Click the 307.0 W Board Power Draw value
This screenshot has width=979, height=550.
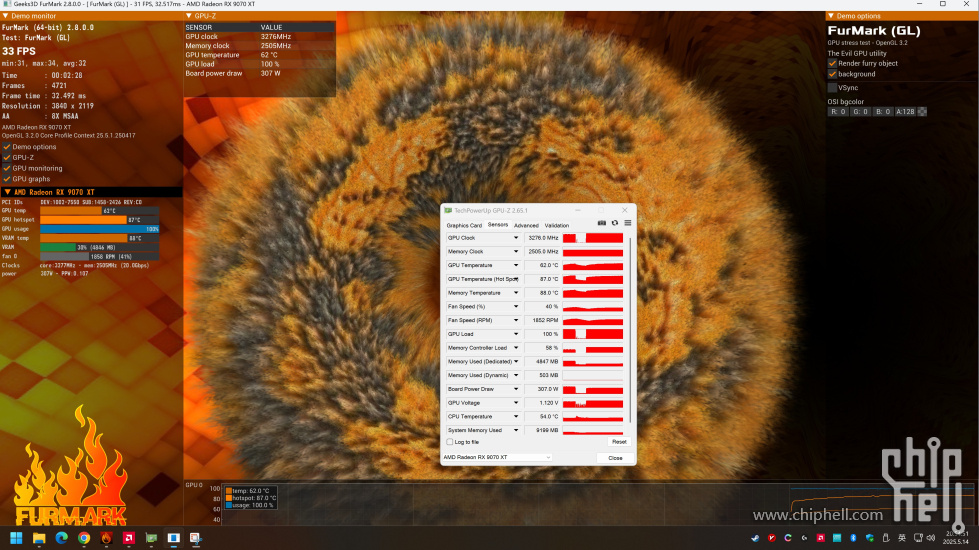click(x=543, y=389)
